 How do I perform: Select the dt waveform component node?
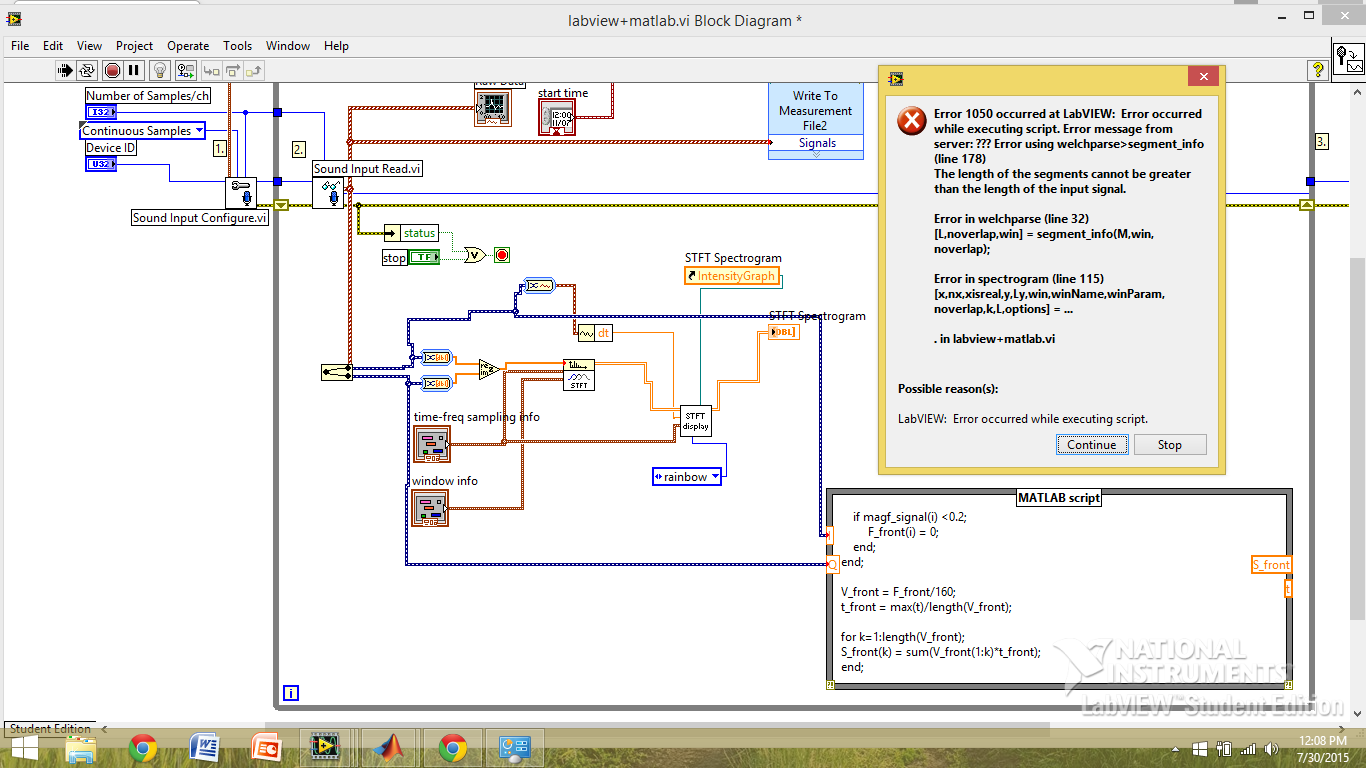click(595, 333)
